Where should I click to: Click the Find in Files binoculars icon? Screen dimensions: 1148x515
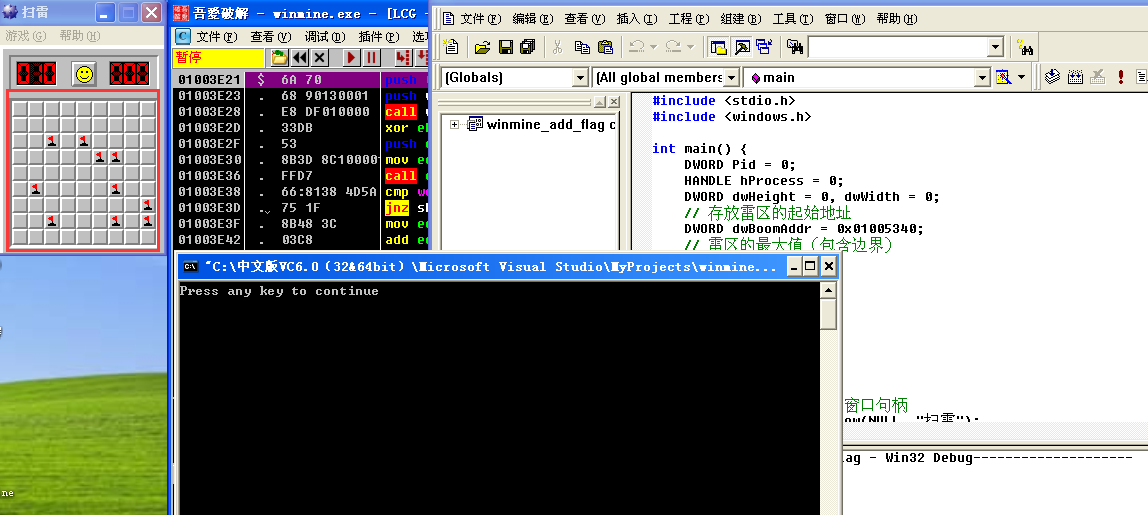click(795, 47)
